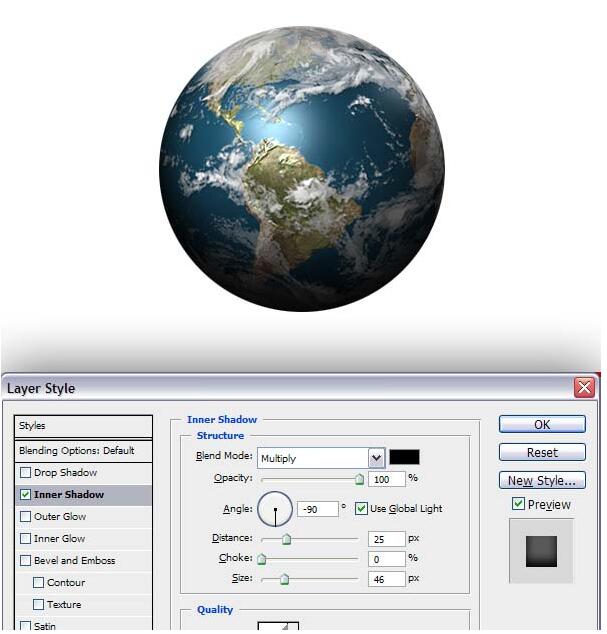Select Styles in the left list
Screen dimensions: 607x634
[x=83, y=426]
